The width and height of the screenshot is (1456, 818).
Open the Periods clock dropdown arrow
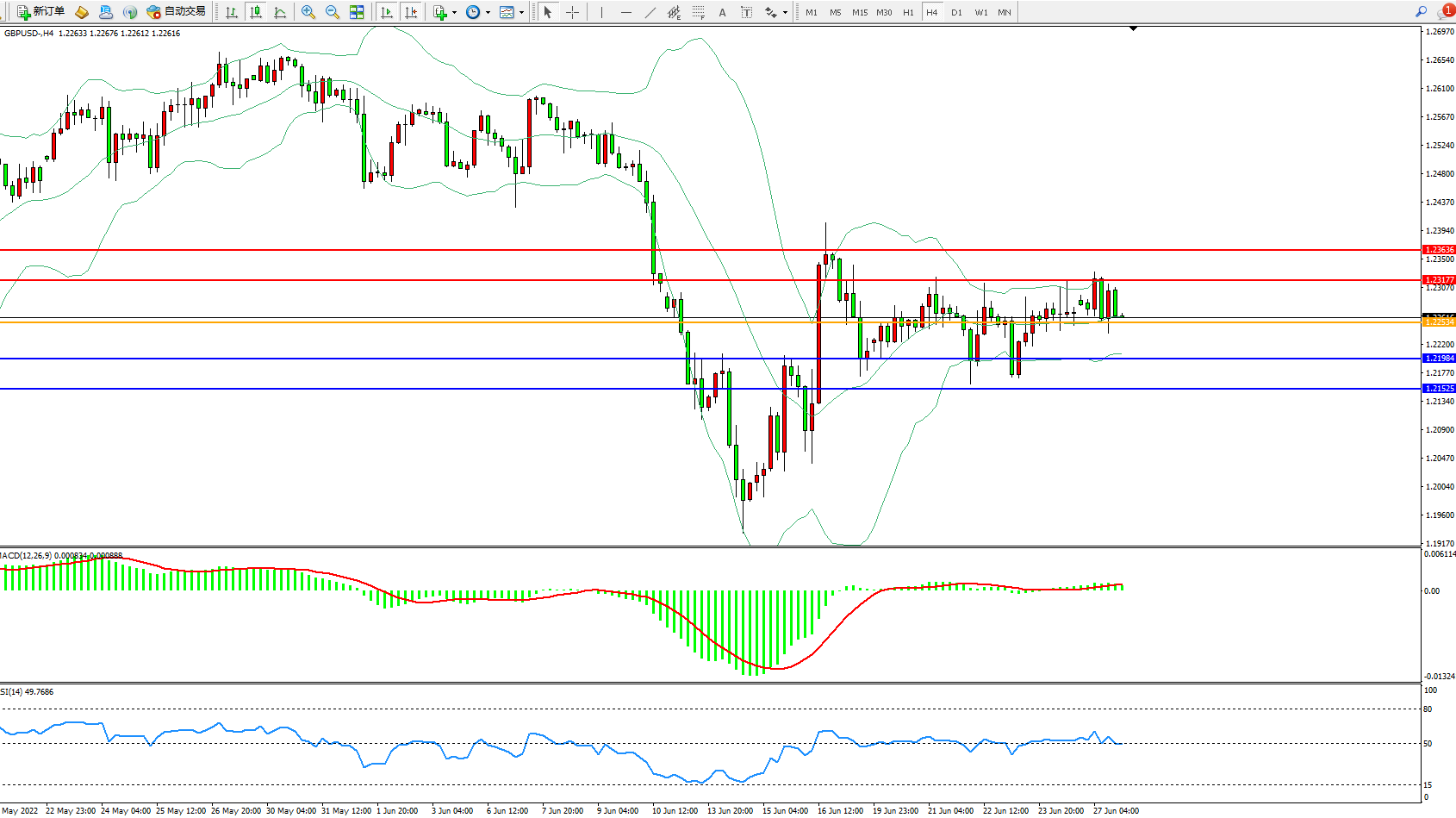(488, 12)
